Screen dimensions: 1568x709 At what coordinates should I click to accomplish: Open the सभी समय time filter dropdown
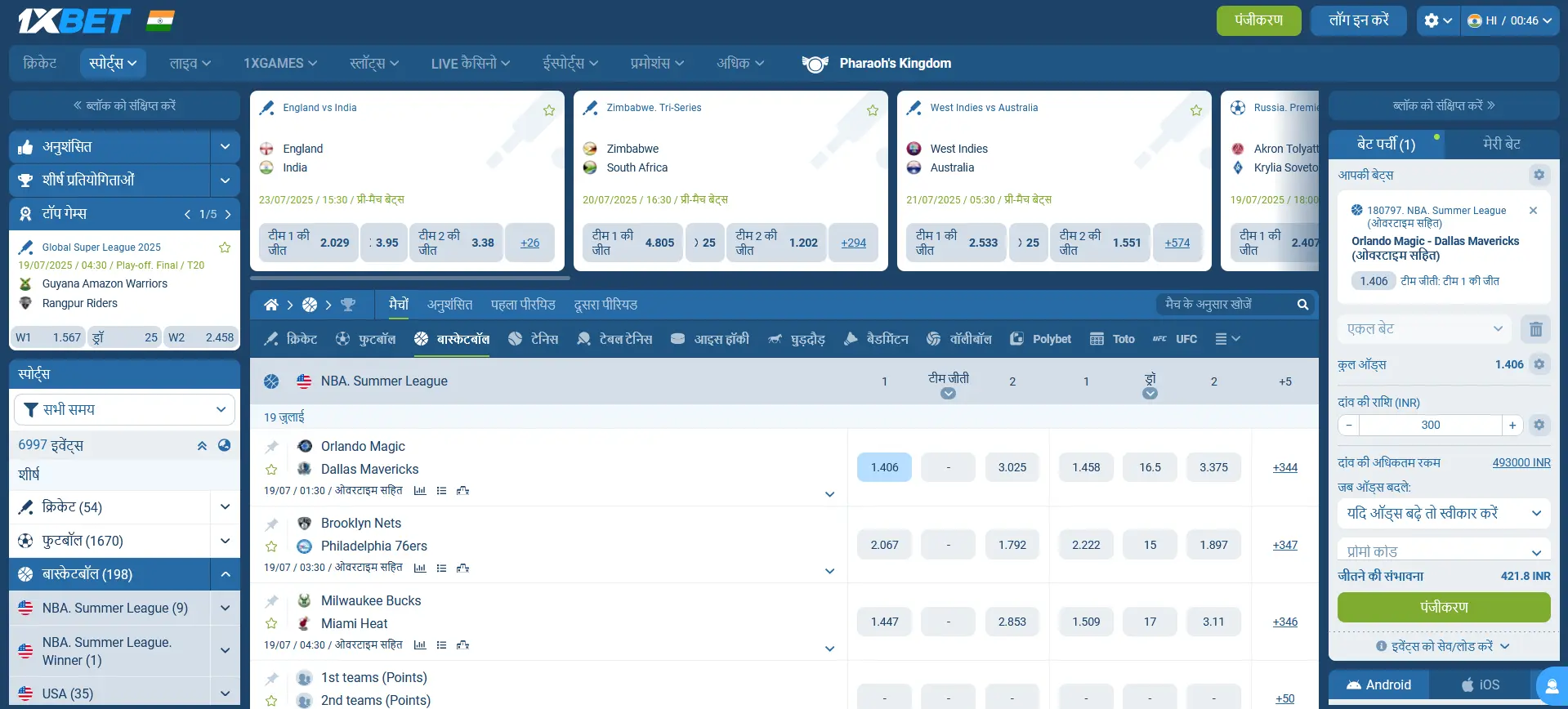coord(124,409)
